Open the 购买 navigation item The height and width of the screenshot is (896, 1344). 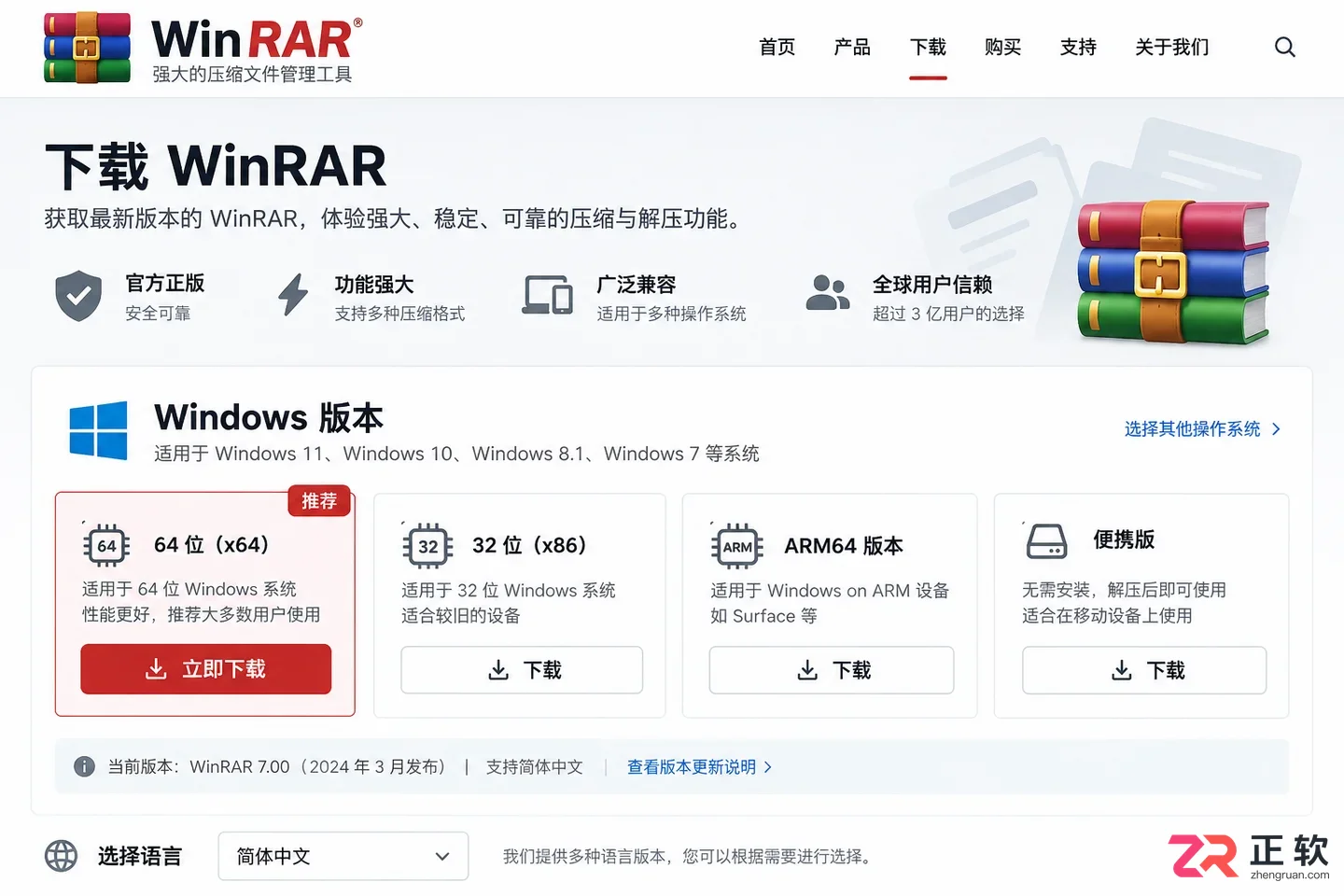click(x=1003, y=47)
